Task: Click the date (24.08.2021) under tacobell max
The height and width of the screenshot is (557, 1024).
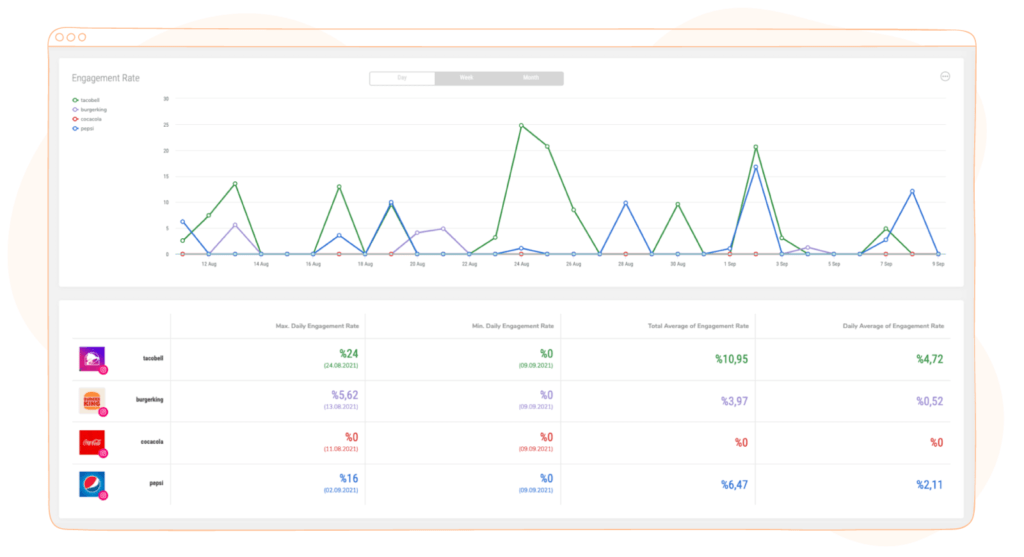Action: (341, 366)
